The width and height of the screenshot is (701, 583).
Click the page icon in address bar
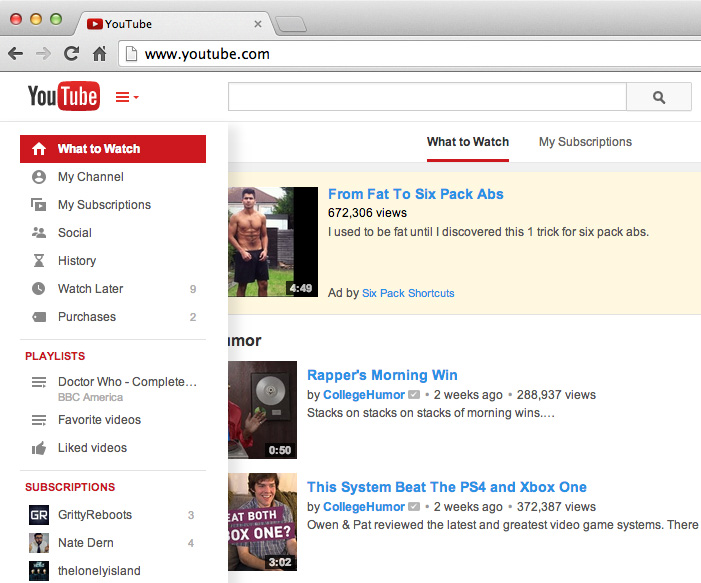click(131, 54)
